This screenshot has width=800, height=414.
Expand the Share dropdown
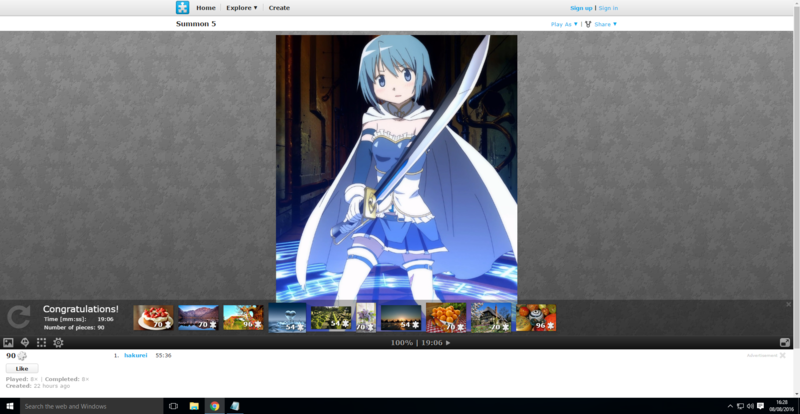point(606,24)
